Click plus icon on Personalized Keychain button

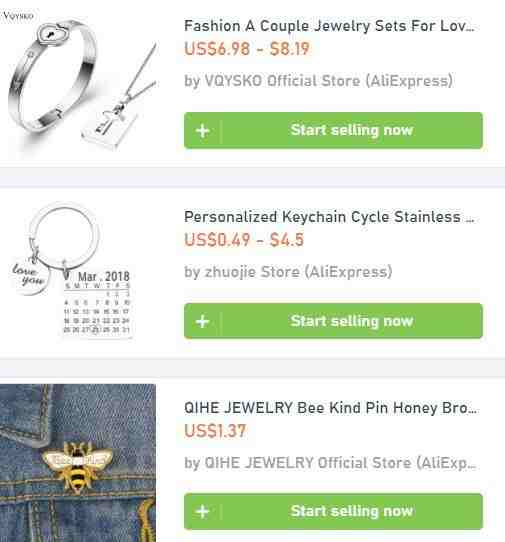point(203,321)
